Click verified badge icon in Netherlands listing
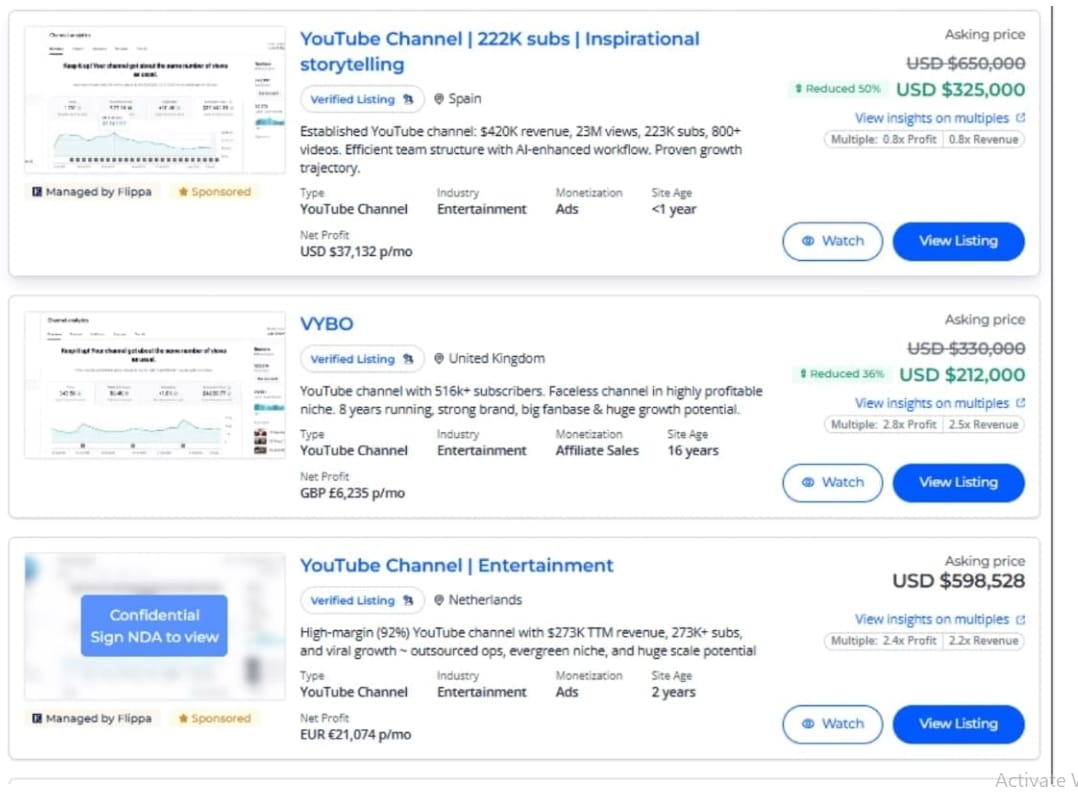Screen dimensions: 1078x794 pyautogui.click(x=408, y=601)
